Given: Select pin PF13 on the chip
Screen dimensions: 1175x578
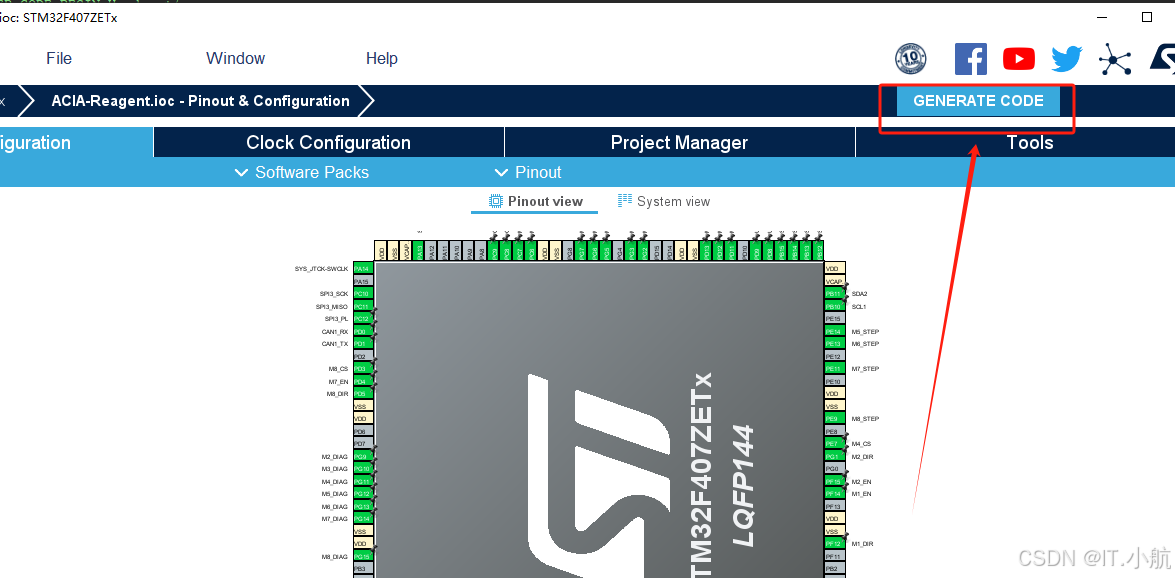Looking at the screenshot, I should tap(835, 506).
